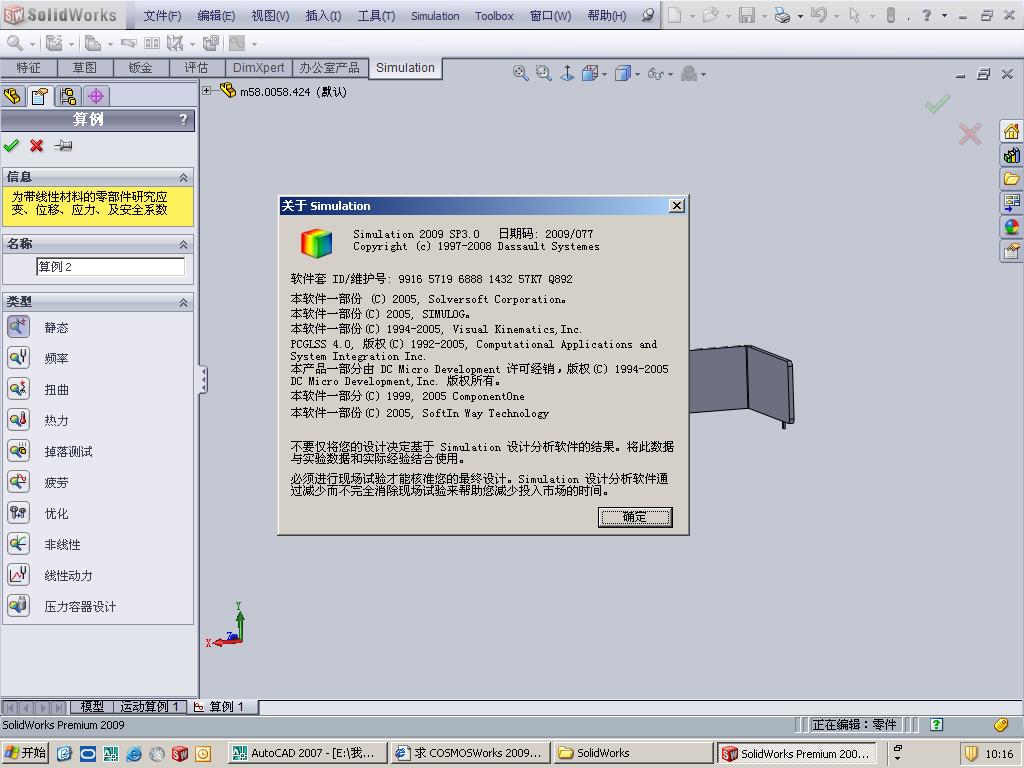The height and width of the screenshot is (768, 1024).
Task: Collapse the 名称 section
Action: [x=184, y=244]
